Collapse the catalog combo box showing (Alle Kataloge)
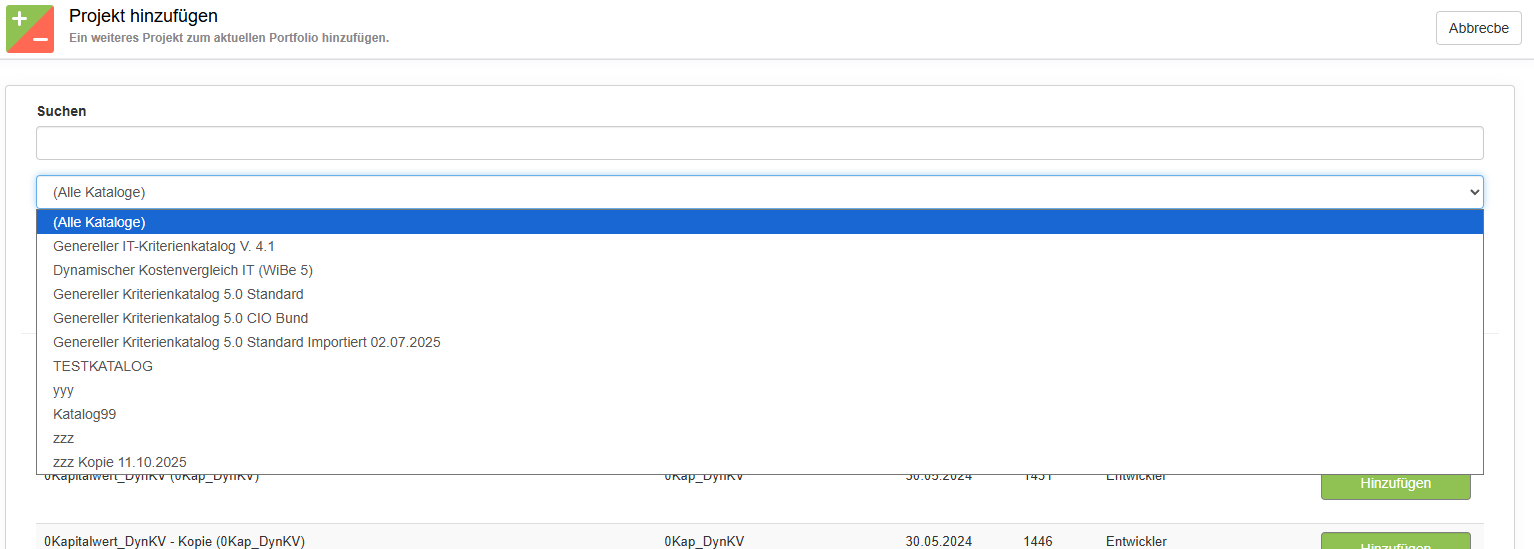Screen dimensions: 1534x549 [759, 192]
